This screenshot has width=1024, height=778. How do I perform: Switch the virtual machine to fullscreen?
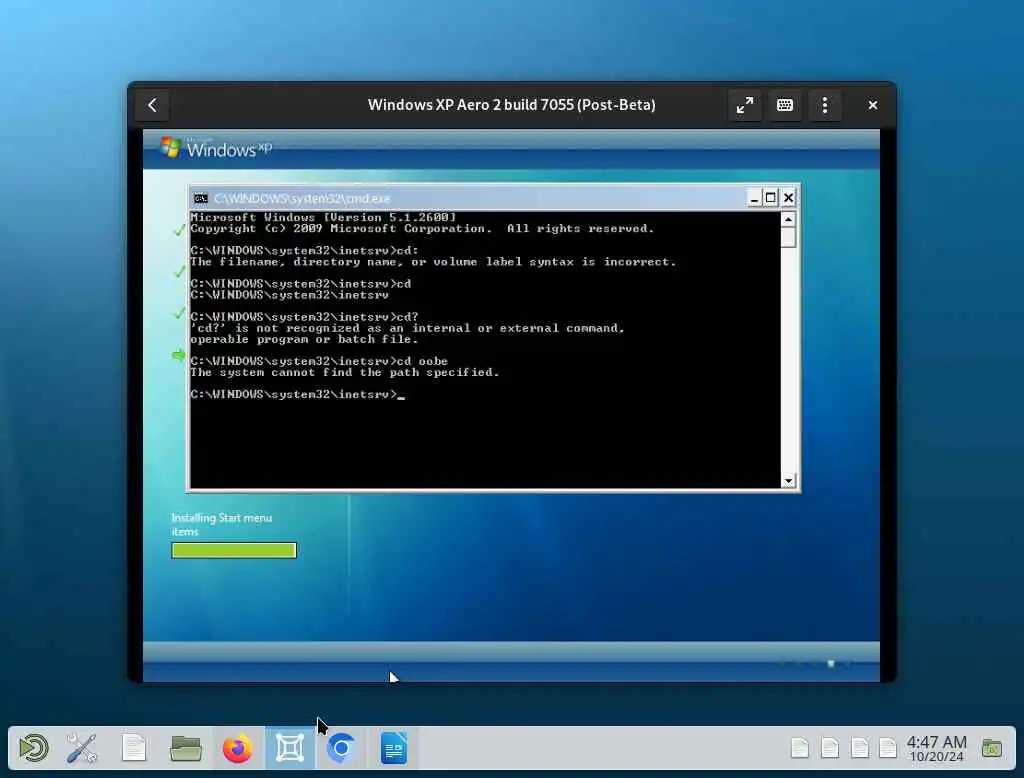click(745, 105)
